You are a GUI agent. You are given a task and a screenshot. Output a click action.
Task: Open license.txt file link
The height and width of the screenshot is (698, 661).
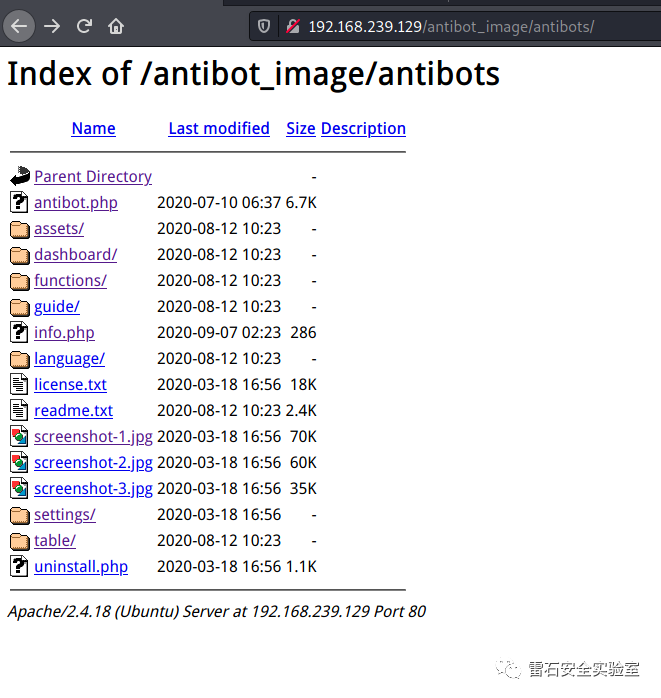click(70, 385)
